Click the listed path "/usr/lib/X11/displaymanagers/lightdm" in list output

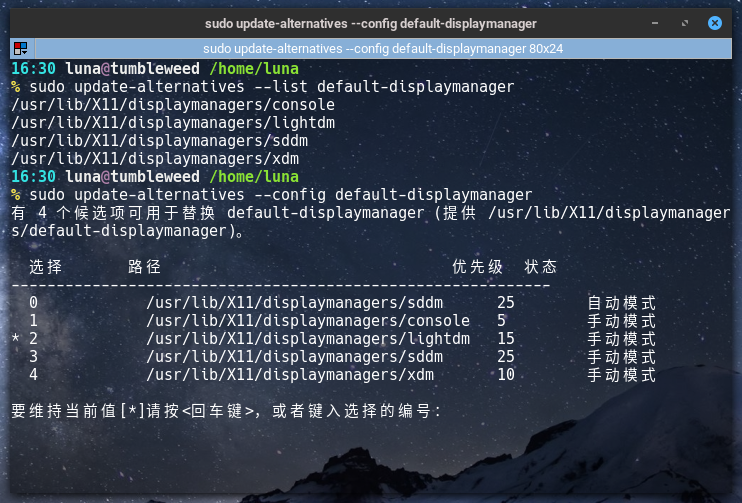point(173,123)
